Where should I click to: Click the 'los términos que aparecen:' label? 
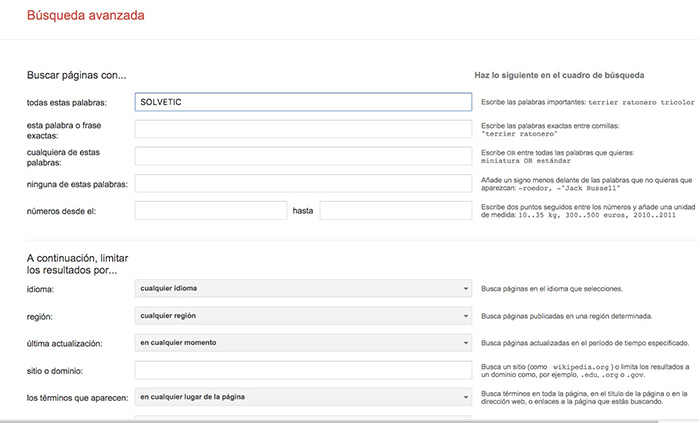tap(76, 397)
